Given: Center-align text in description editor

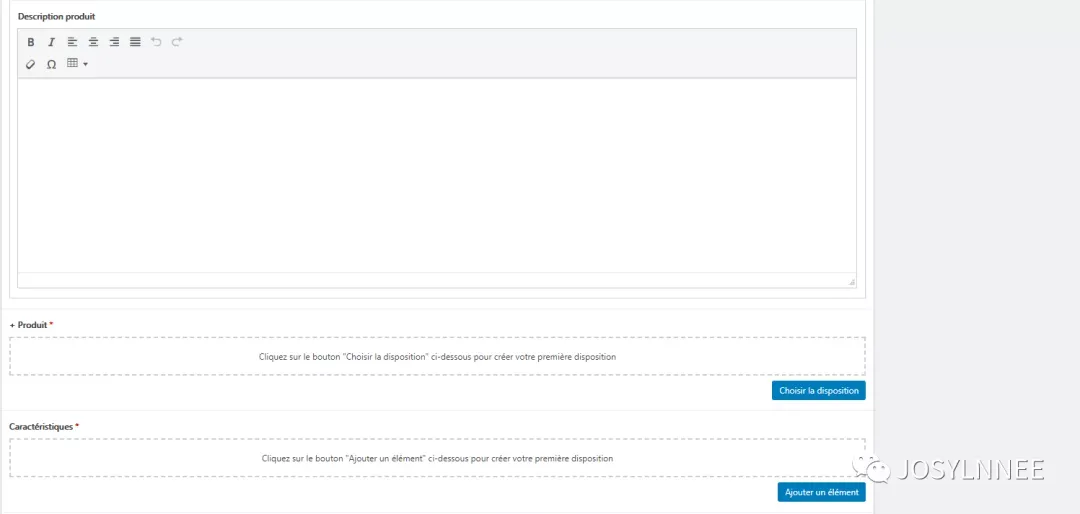Looking at the screenshot, I should tap(93, 42).
